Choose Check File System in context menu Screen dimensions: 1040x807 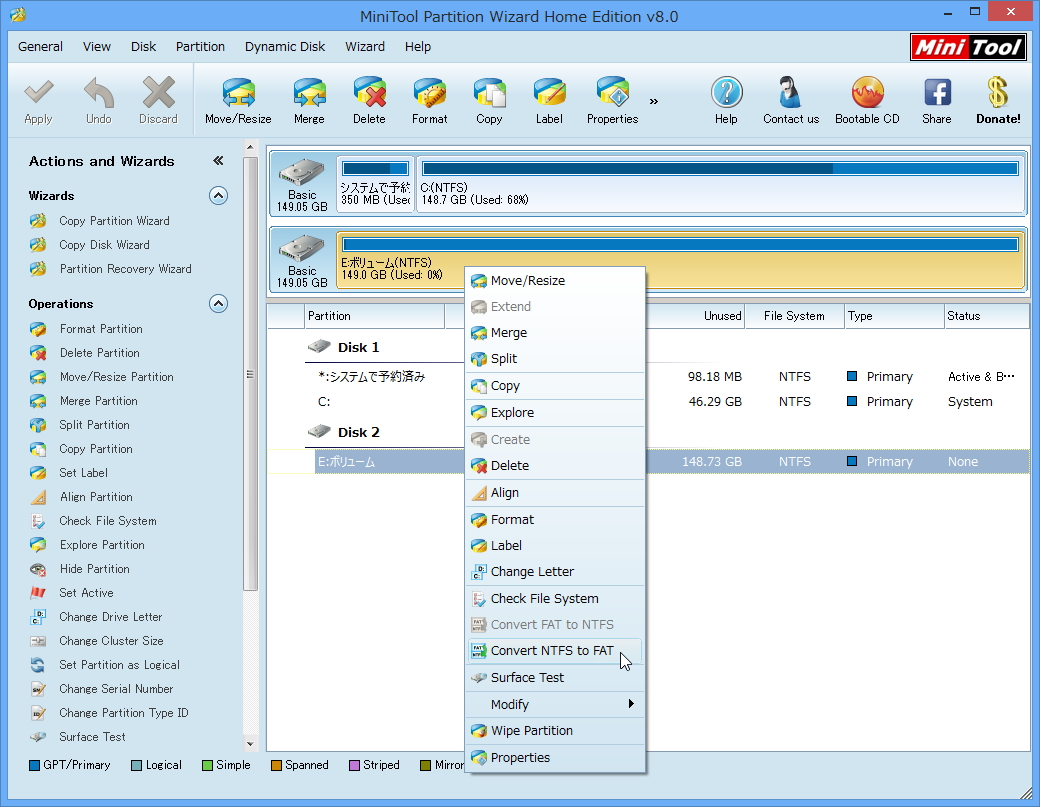pyautogui.click(x=555, y=599)
